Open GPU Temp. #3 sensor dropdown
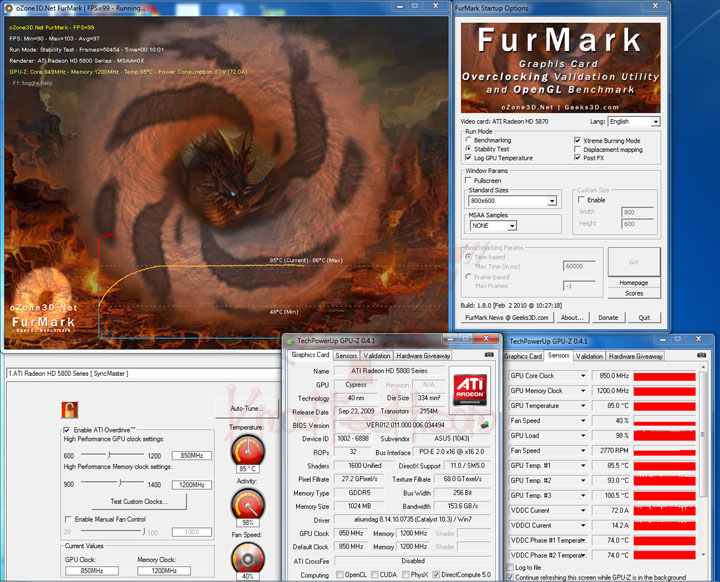The width and height of the screenshot is (720, 582). [x=583, y=495]
